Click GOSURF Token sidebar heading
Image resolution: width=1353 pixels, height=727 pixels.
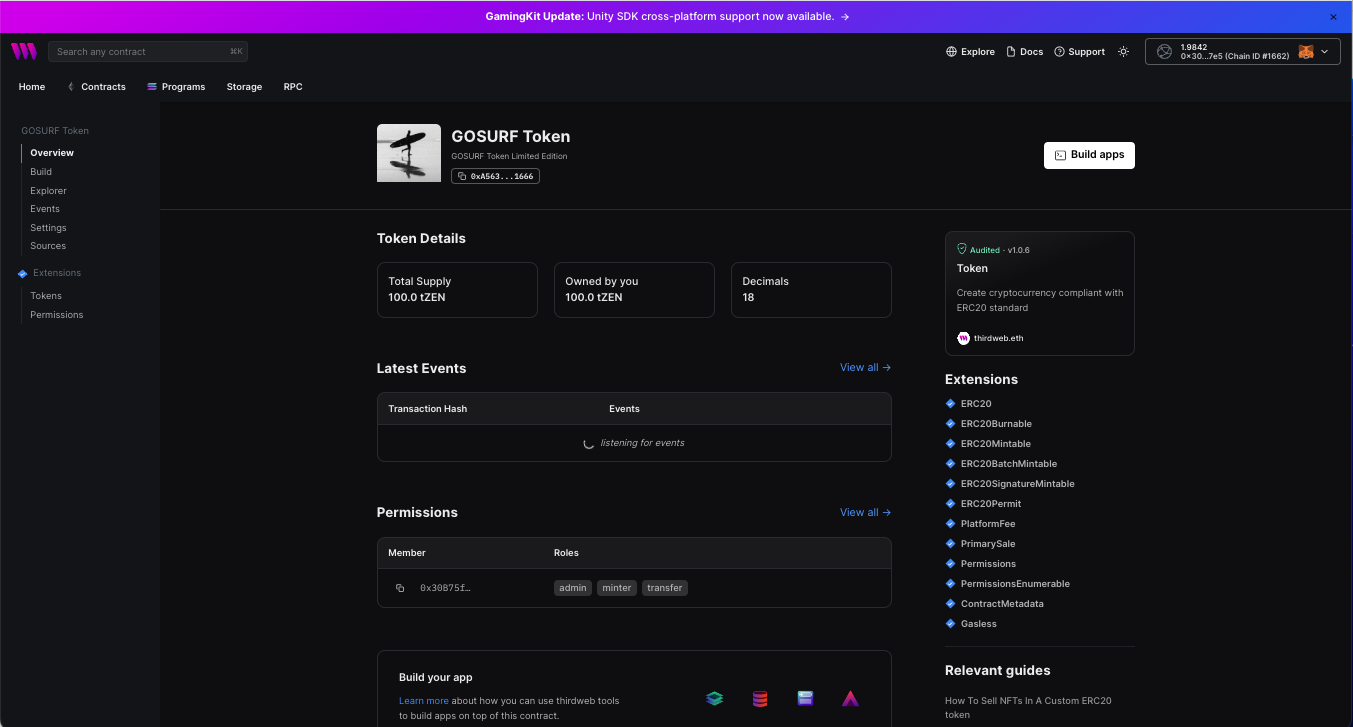pyautogui.click(x=55, y=131)
